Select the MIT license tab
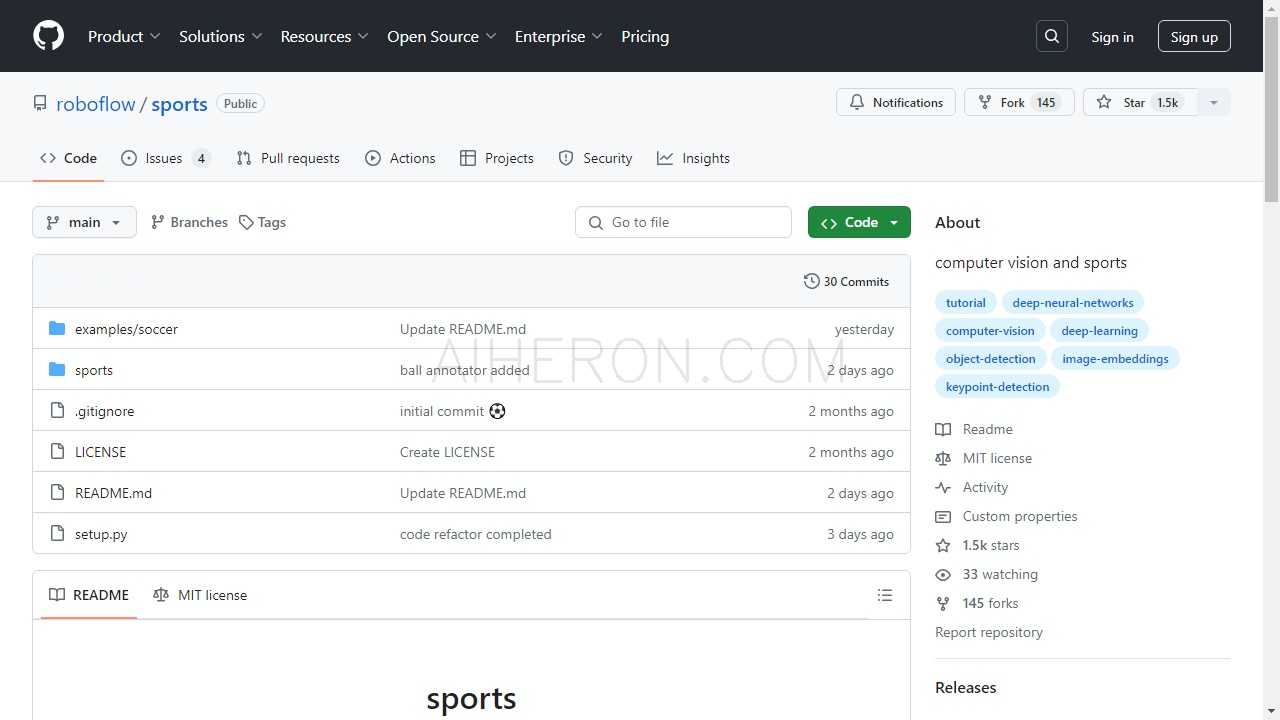Image resolution: width=1280 pixels, height=720 pixels. (x=200, y=595)
